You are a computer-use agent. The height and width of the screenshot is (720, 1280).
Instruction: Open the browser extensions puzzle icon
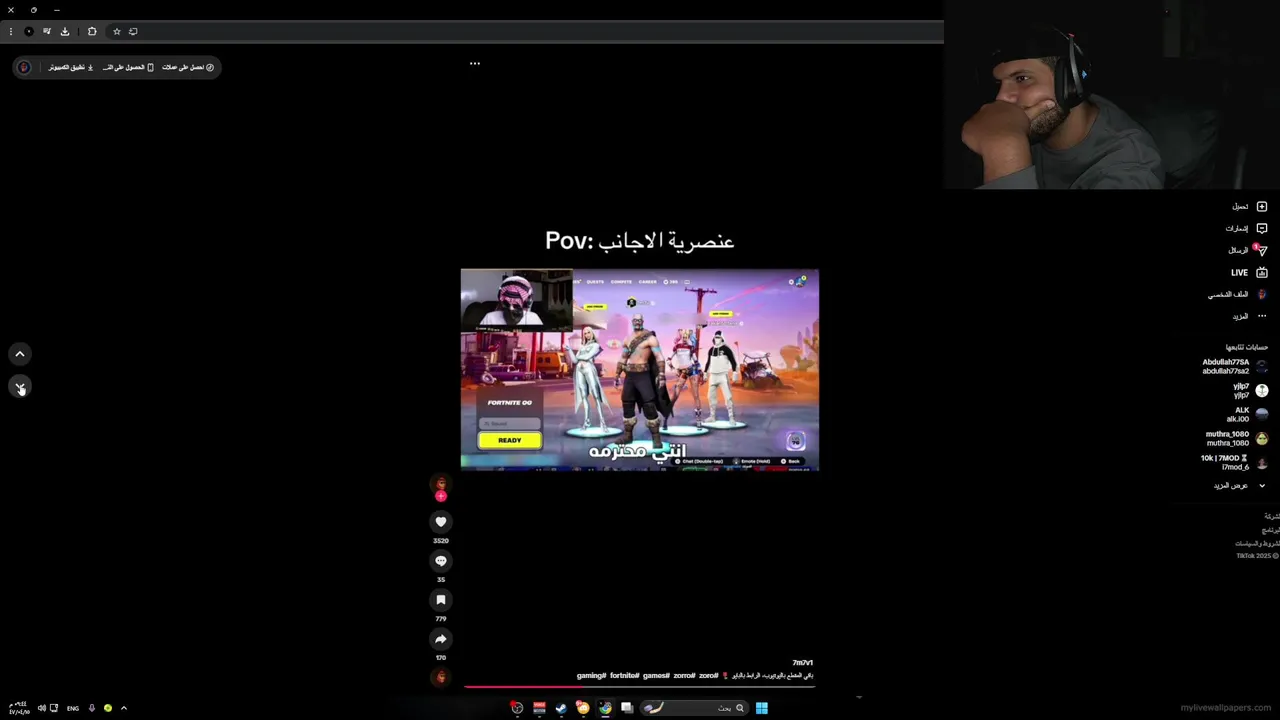(x=92, y=31)
